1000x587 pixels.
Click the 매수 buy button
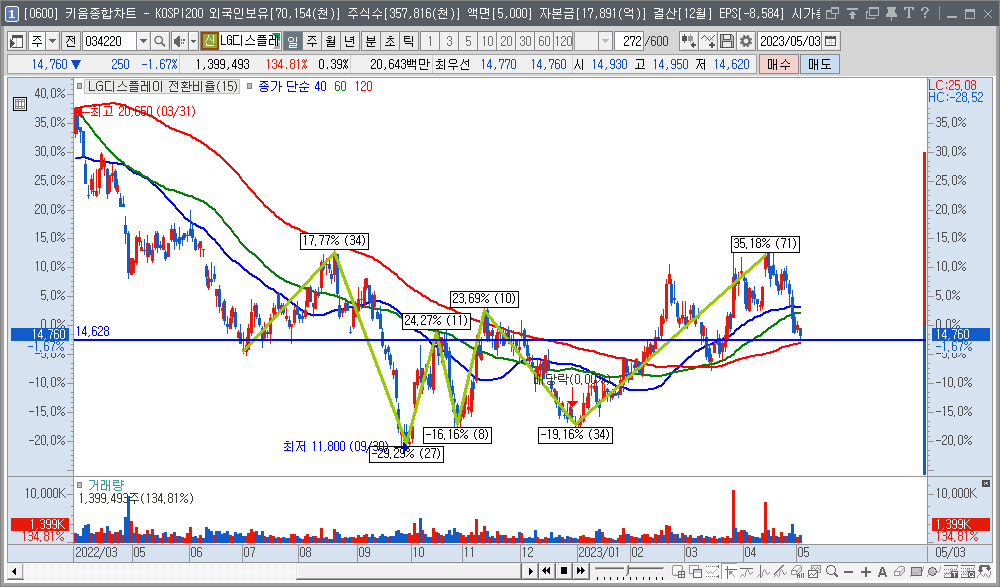(778, 64)
